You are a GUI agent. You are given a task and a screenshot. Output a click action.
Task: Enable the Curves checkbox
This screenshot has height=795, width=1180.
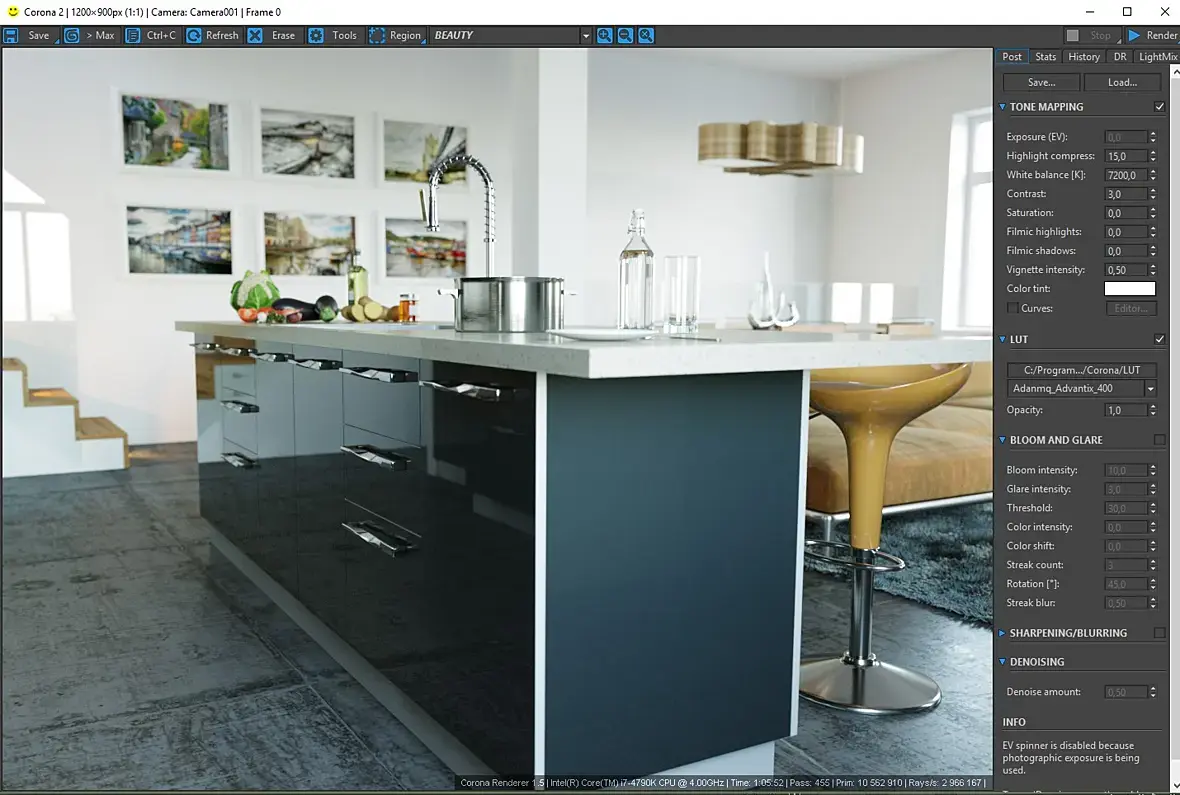click(x=1013, y=308)
